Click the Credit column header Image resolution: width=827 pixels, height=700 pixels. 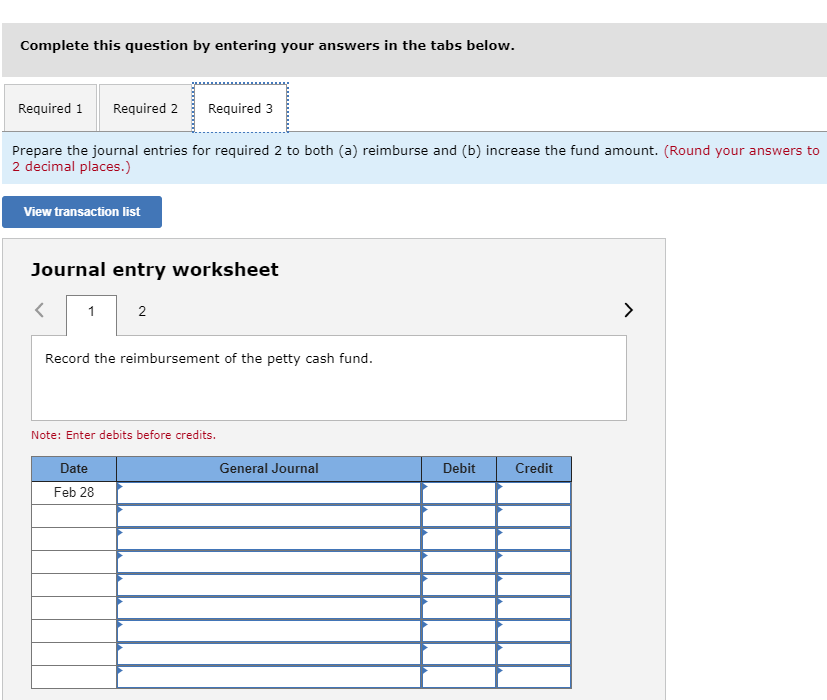click(533, 468)
